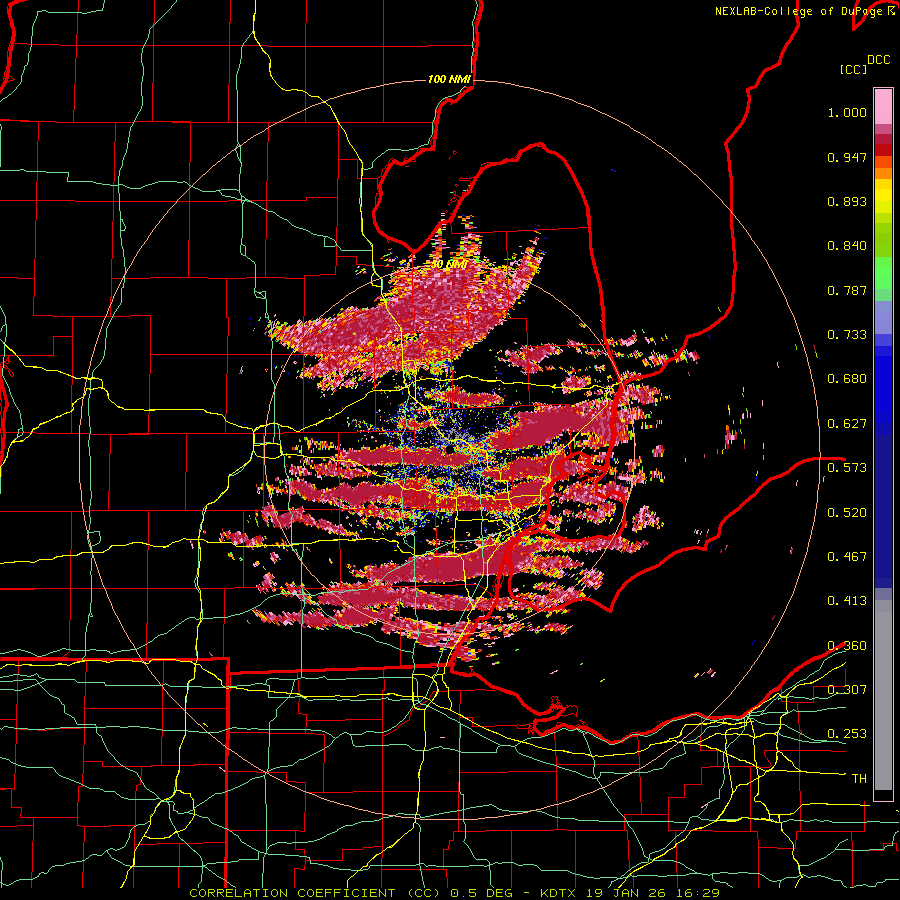Click the 0.947 scale value

pyautogui.click(x=847, y=157)
